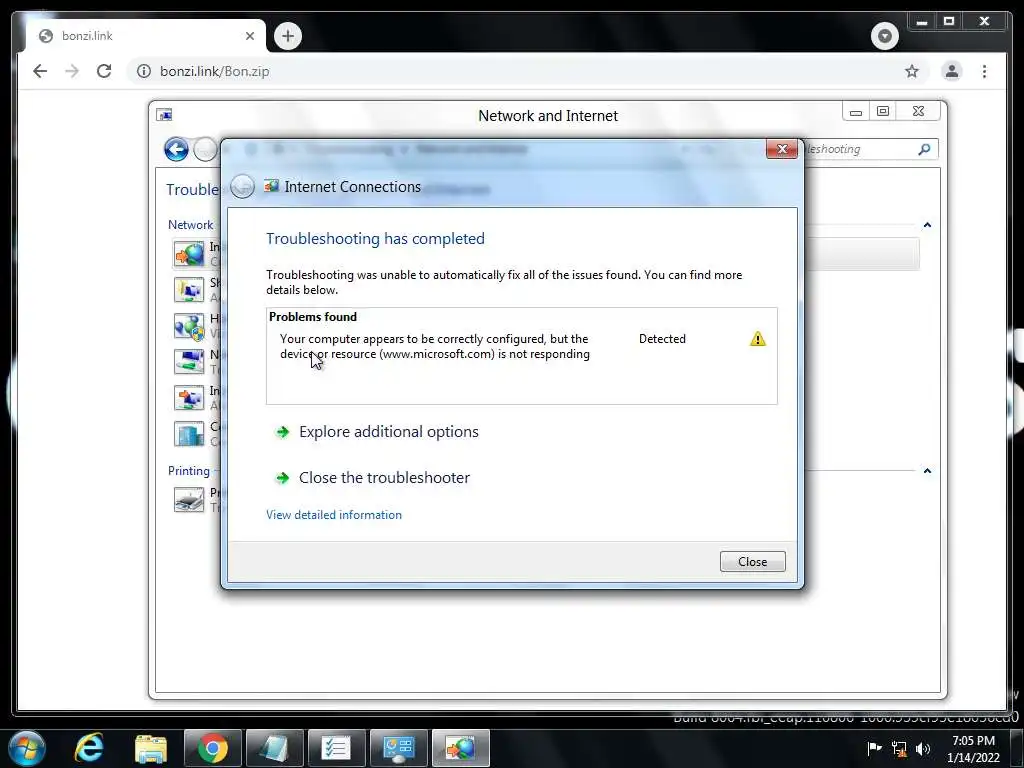Collapse the Network section chevron
The image size is (1024, 768).
(x=927, y=225)
